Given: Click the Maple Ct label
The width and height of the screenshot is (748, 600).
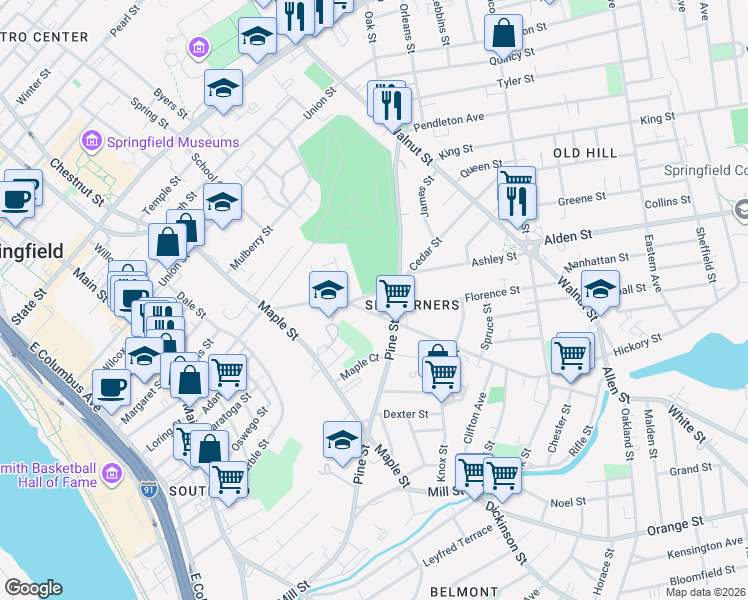Looking at the screenshot, I should pyautogui.click(x=359, y=366).
